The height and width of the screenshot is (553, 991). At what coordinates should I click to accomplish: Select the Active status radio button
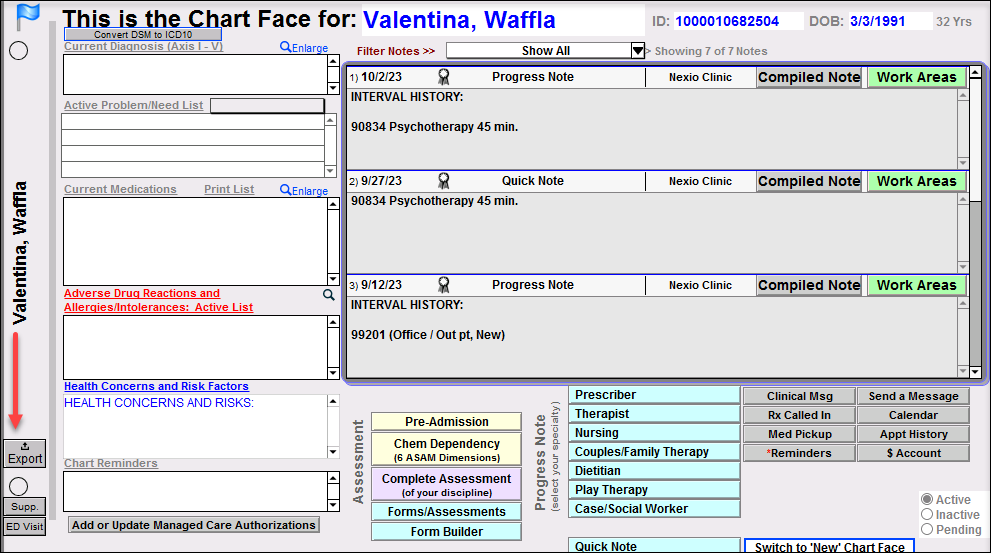tap(927, 500)
